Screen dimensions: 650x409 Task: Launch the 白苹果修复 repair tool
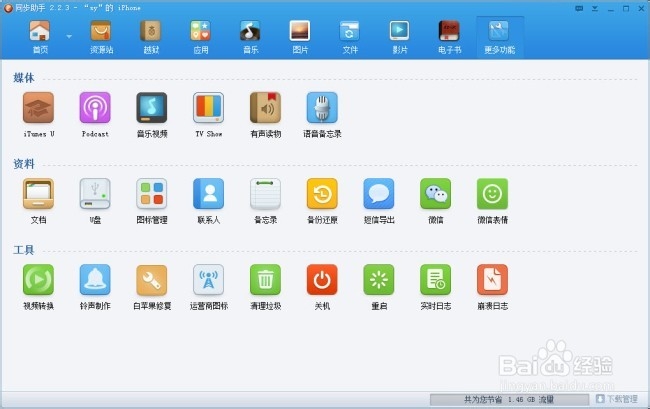[152, 280]
